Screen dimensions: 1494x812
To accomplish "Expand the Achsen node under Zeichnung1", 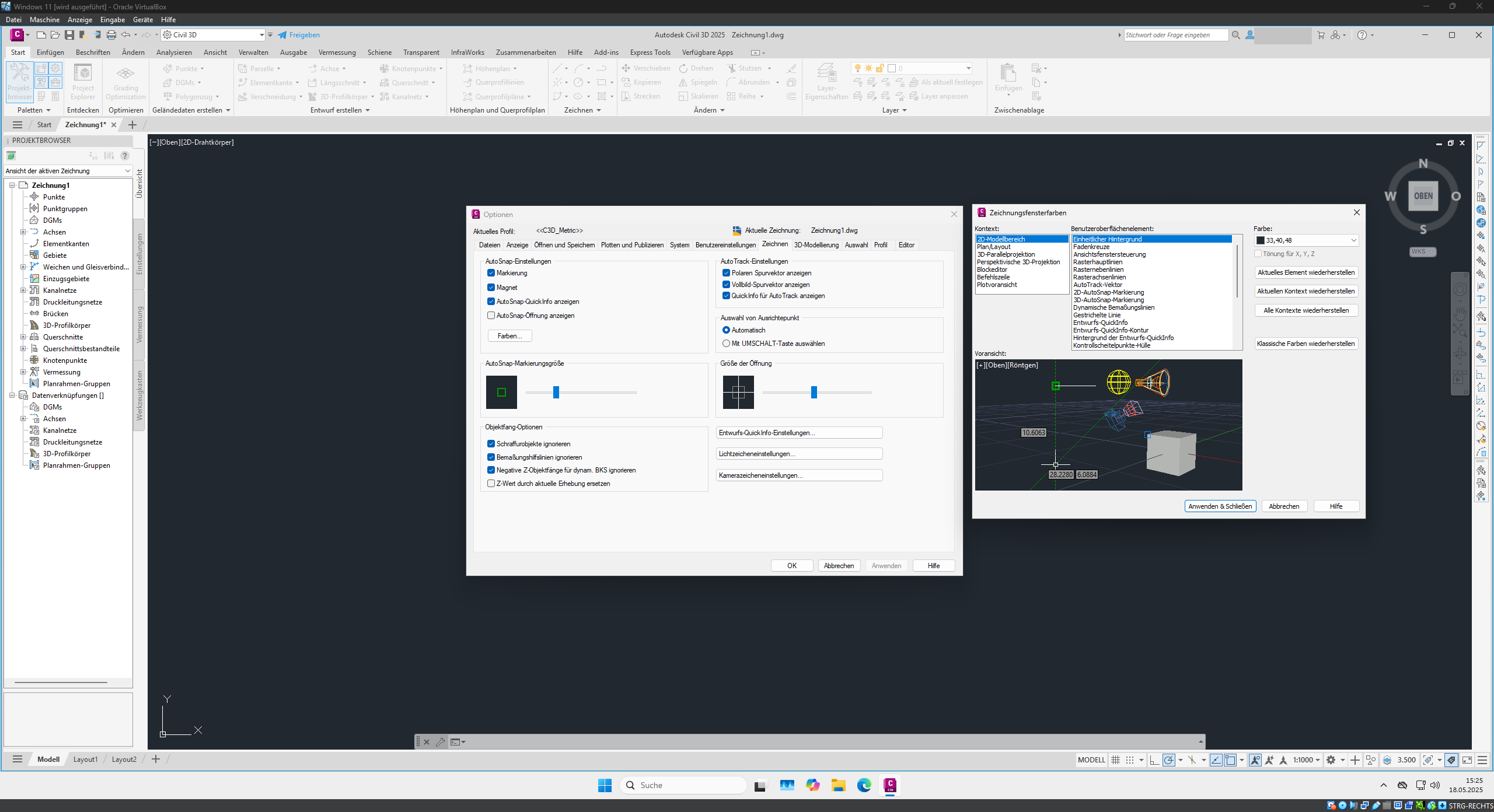I will pyautogui.click(x=23, y=232).
